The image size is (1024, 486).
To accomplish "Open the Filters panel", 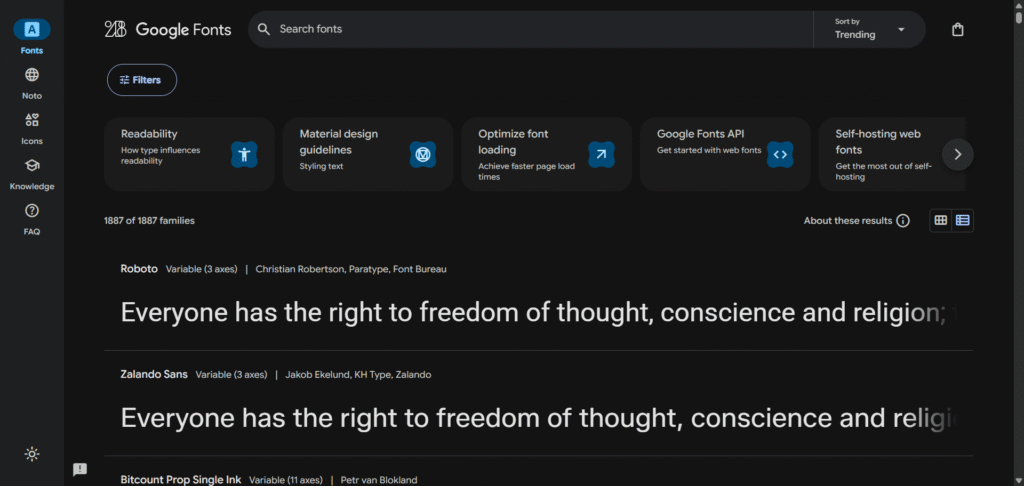I will click(142, 80).
